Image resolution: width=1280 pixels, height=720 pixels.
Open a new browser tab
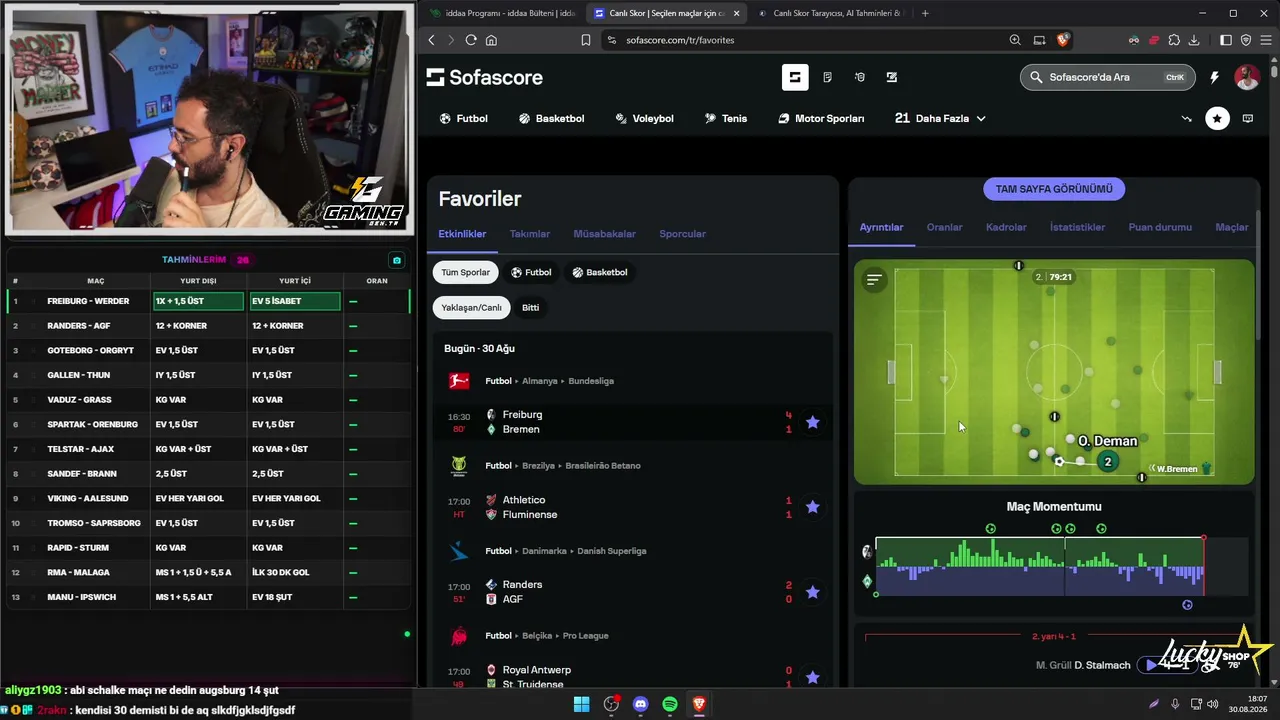925,13
